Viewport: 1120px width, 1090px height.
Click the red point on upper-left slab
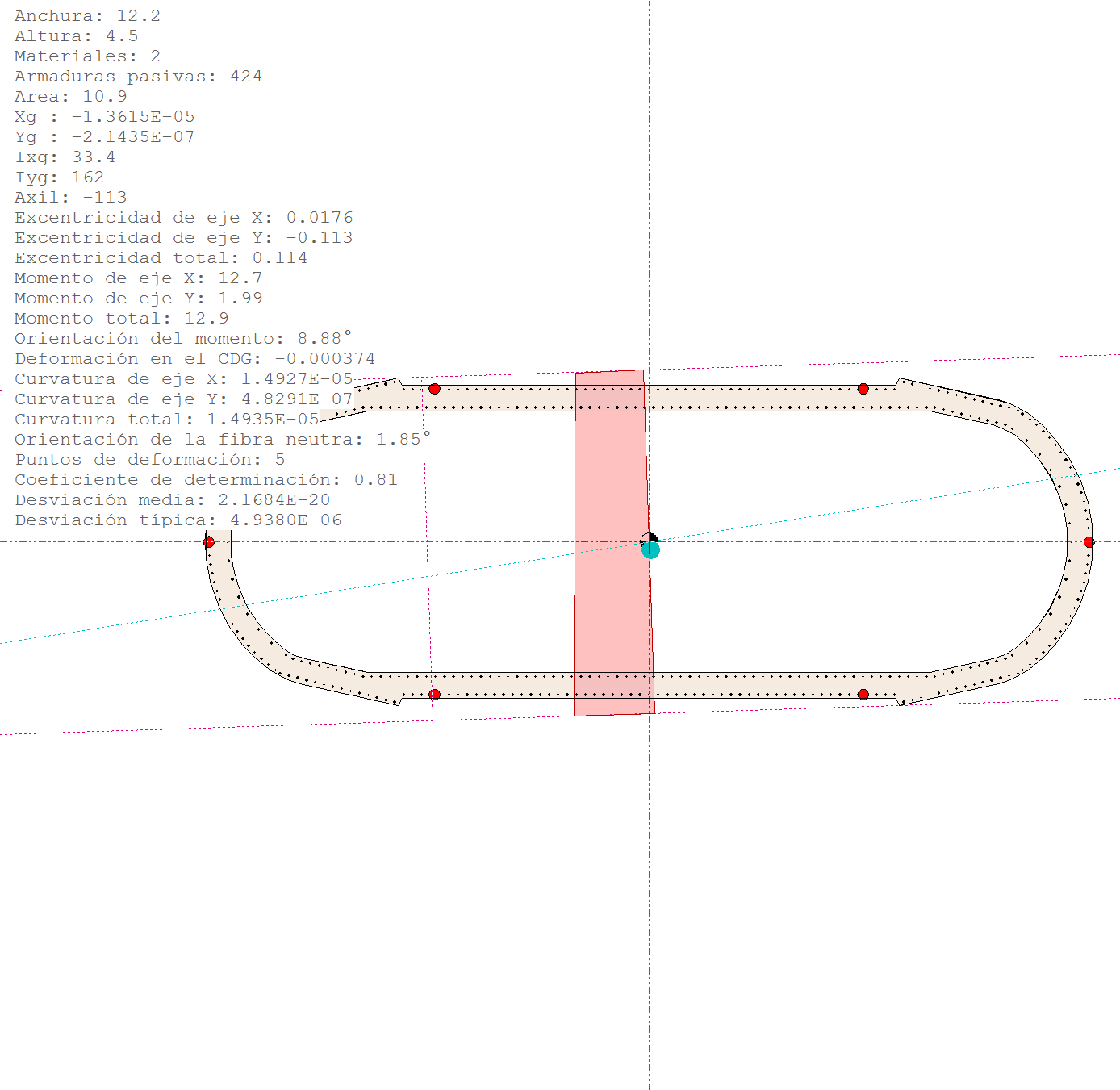[434, 389]
